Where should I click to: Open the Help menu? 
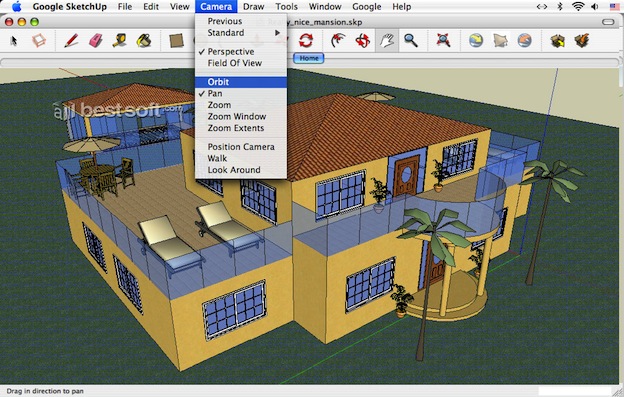pyautogui.click(x=402, y=7)
